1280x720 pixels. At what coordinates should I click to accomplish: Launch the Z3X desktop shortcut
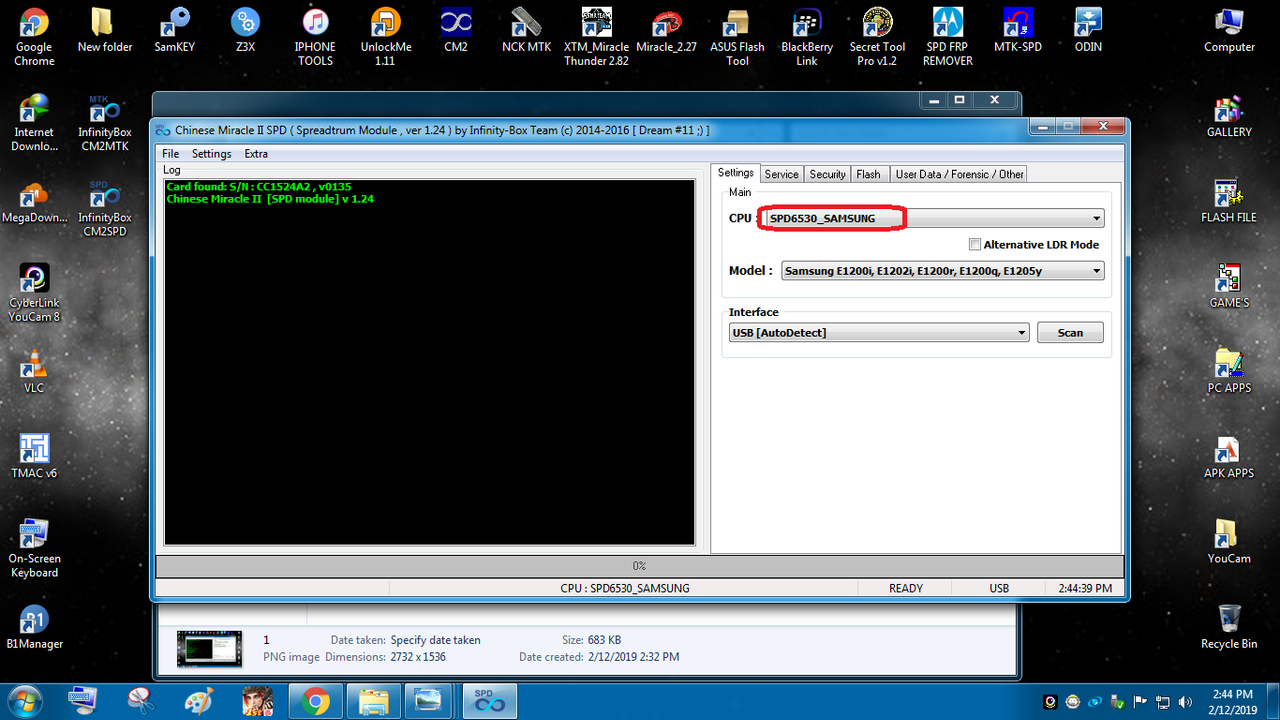tap(245, 30)
